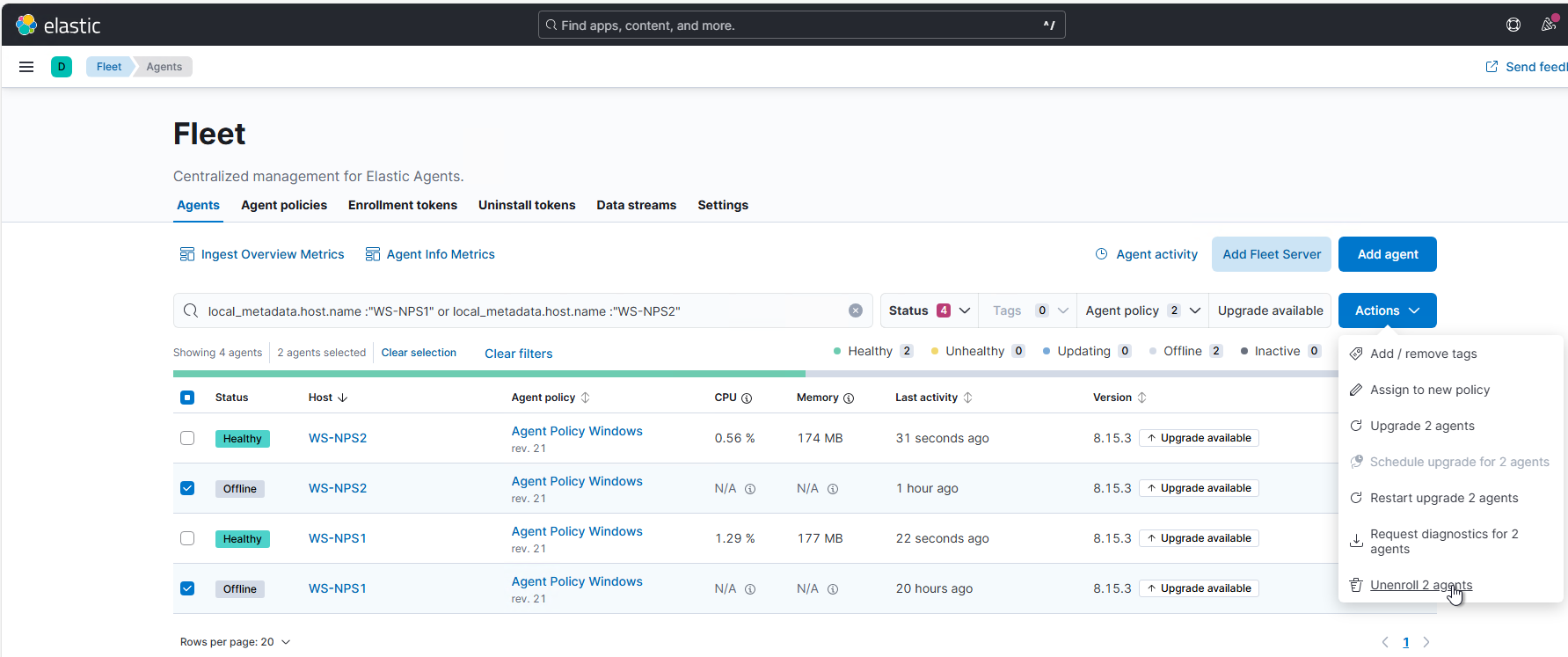Viewport: 1568px width, 657px height.
Task: Click Clear selection link
Action: click(419, 353)
